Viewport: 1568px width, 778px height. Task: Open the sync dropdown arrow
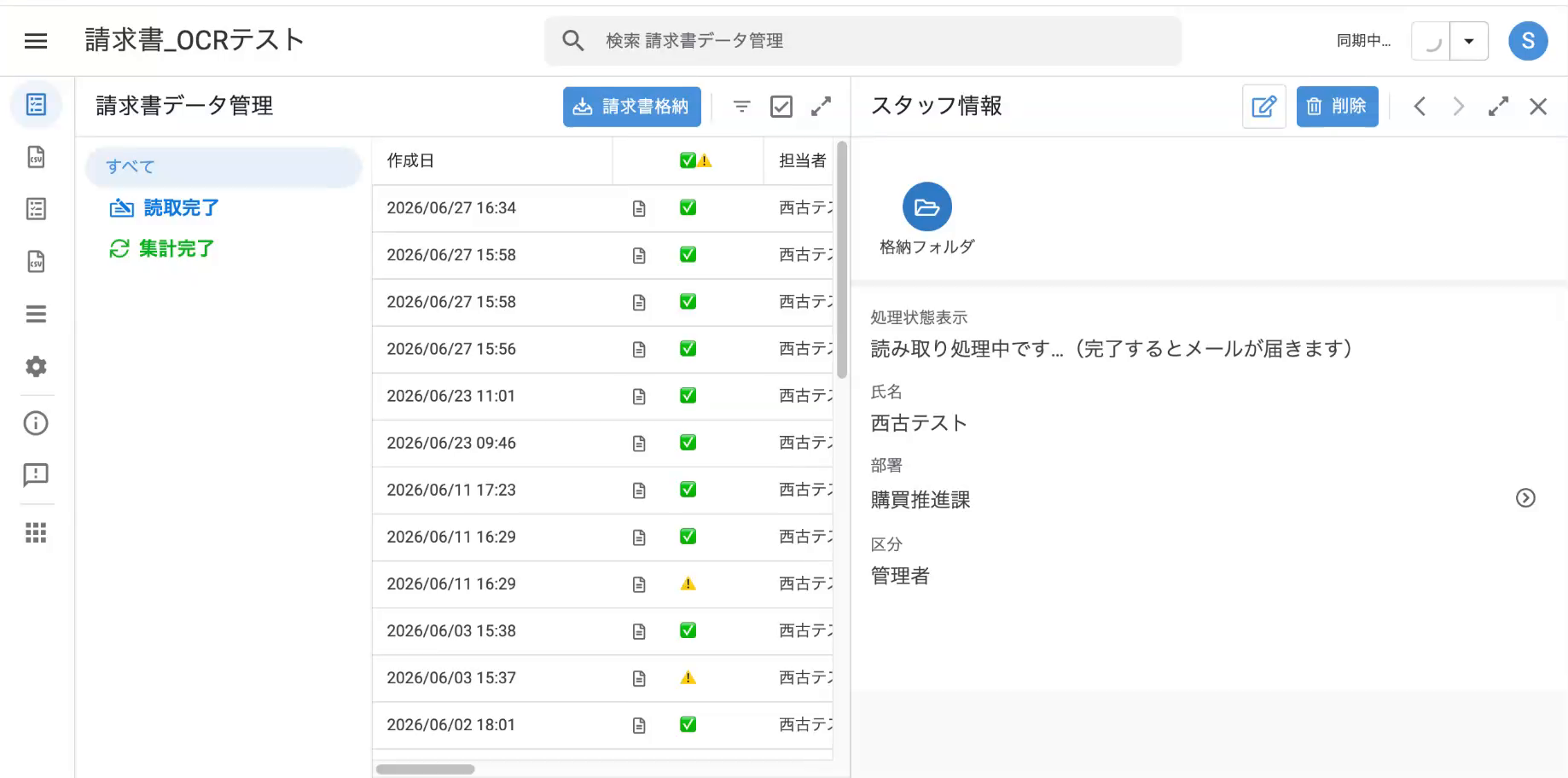[x=1469, y=40]
